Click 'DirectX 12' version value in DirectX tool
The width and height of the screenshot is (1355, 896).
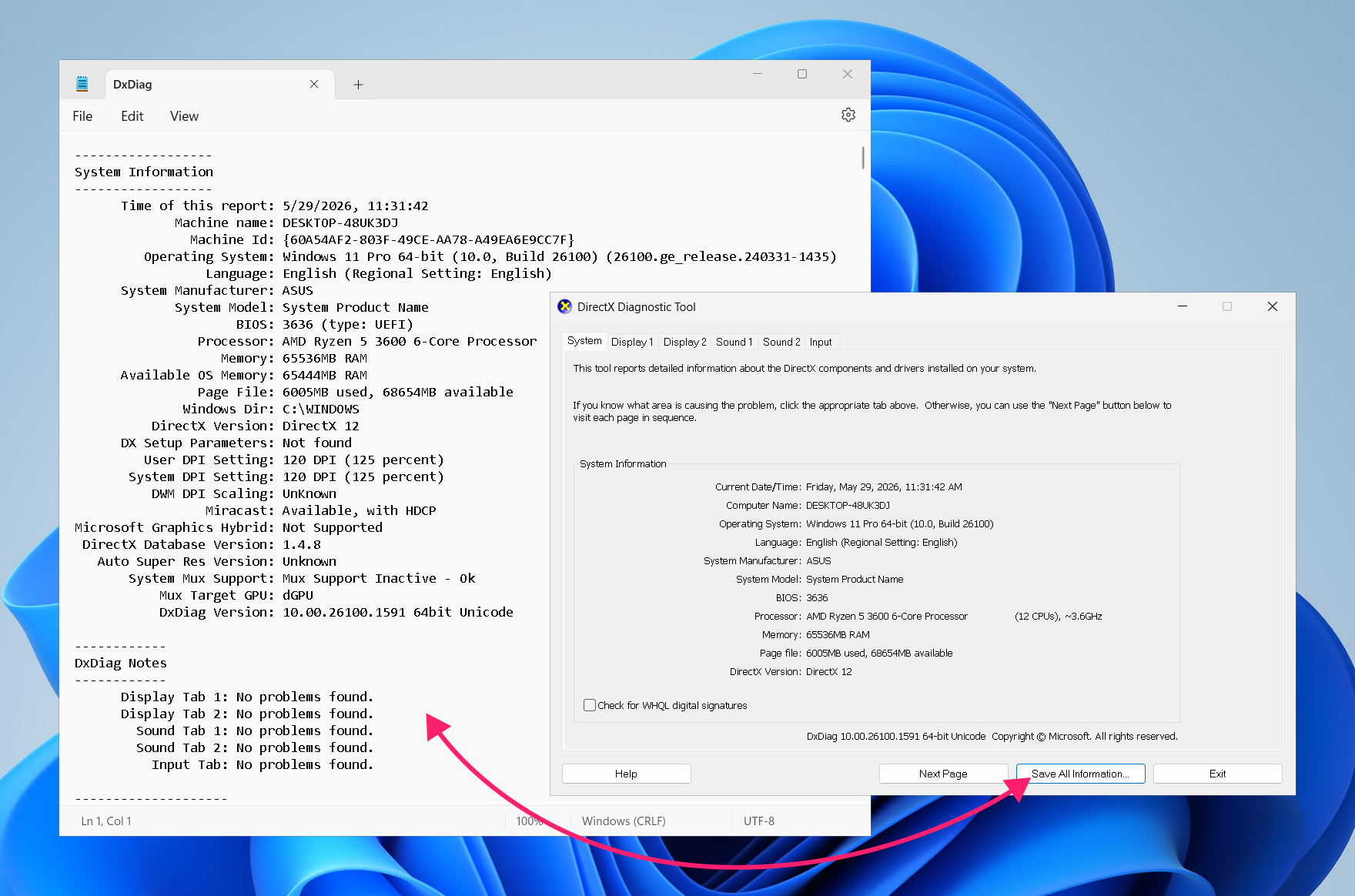point(829,671)
